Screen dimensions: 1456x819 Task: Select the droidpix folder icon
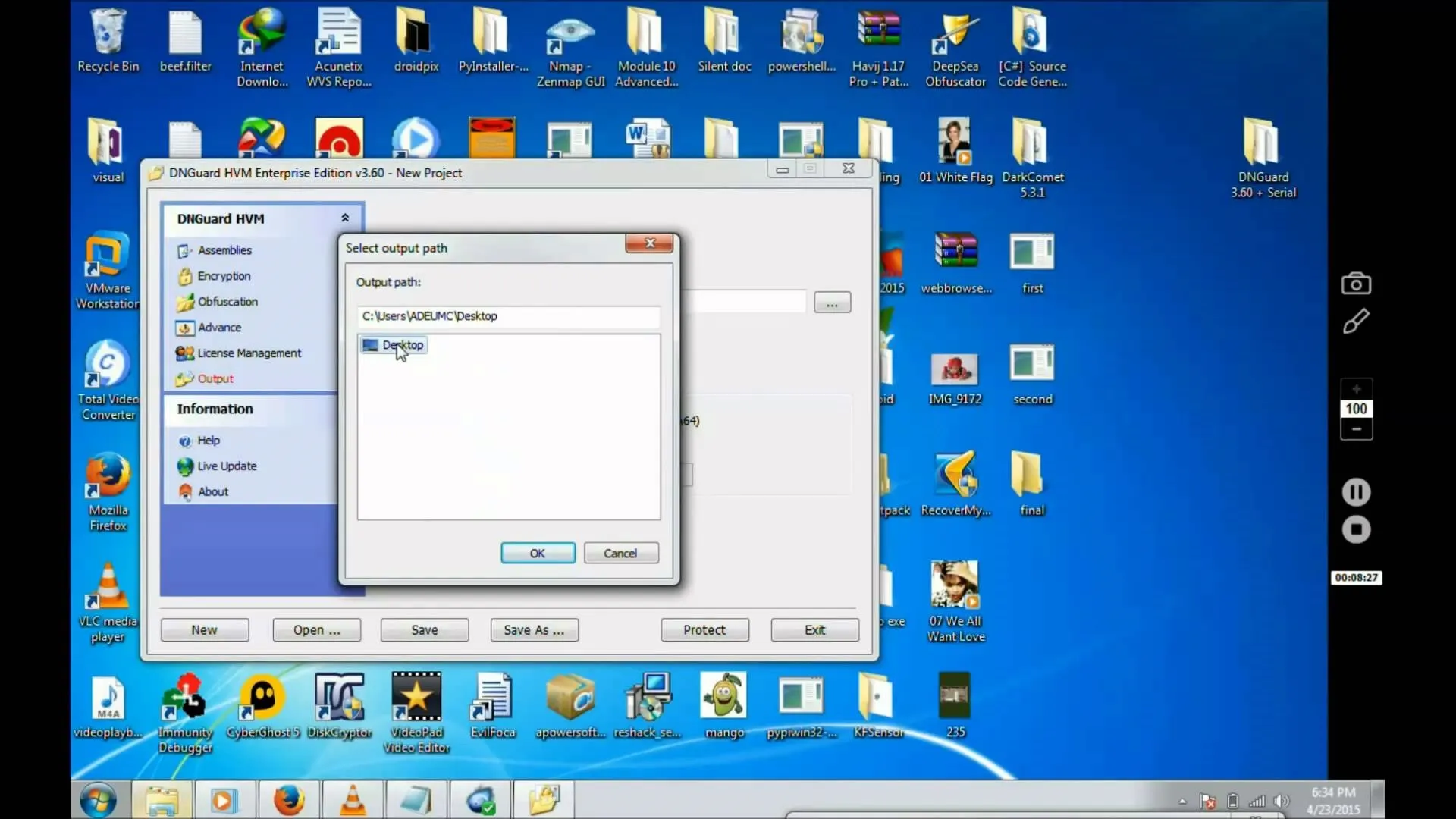pyautogui.click(x=416, y=42)
